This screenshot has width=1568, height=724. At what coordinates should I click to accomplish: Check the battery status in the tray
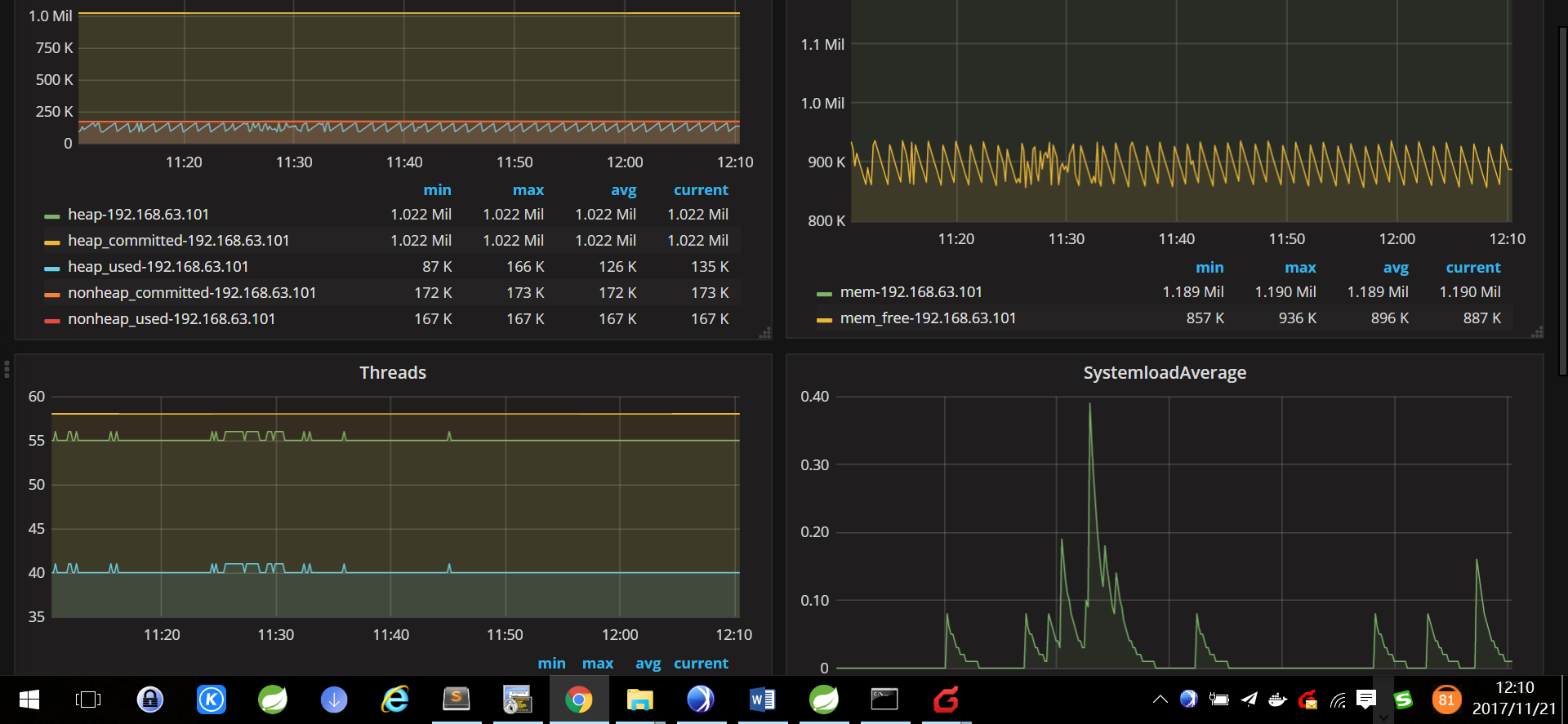(1219, 700)
